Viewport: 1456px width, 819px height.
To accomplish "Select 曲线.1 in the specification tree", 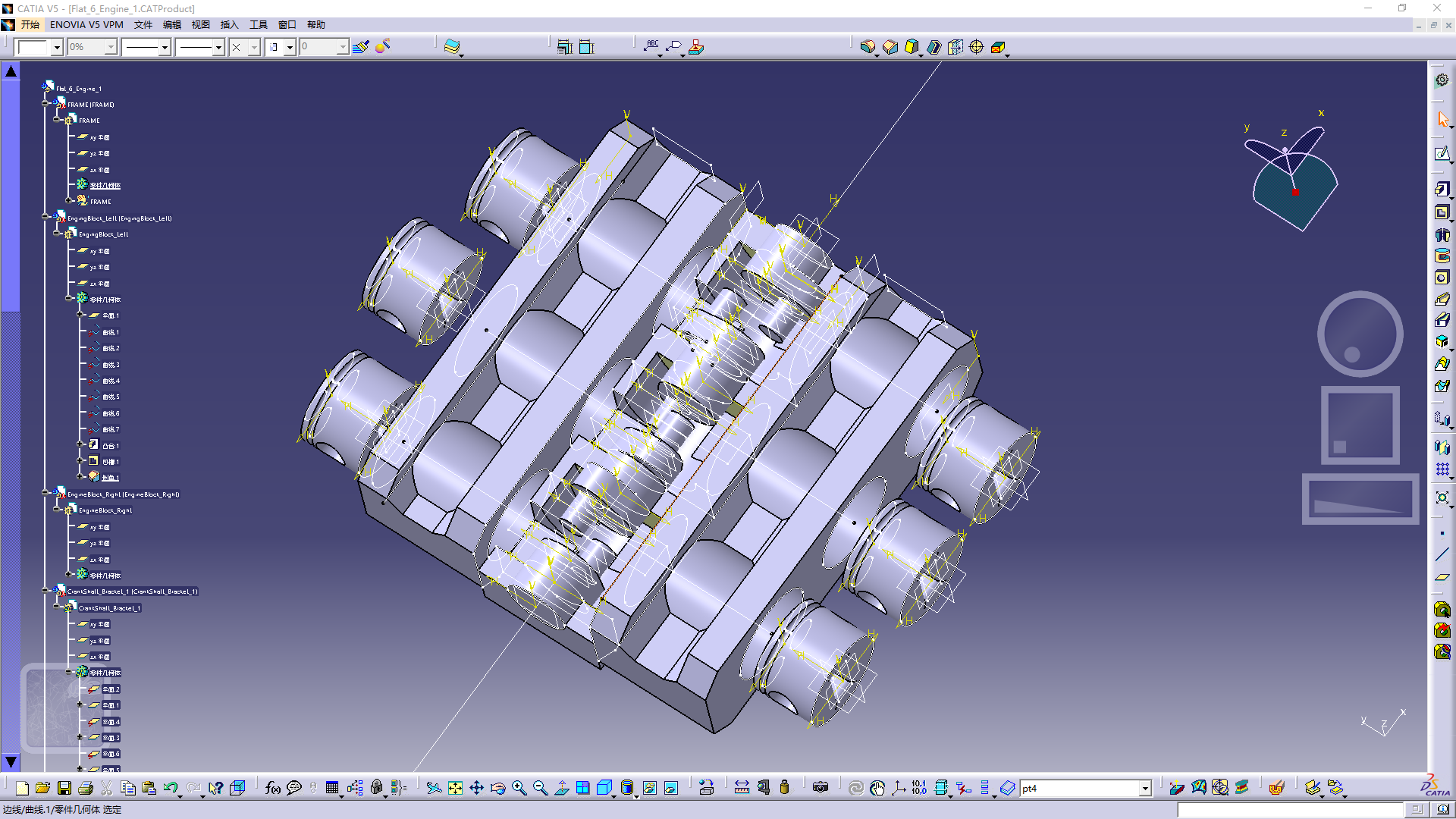I will click(111, 332).
